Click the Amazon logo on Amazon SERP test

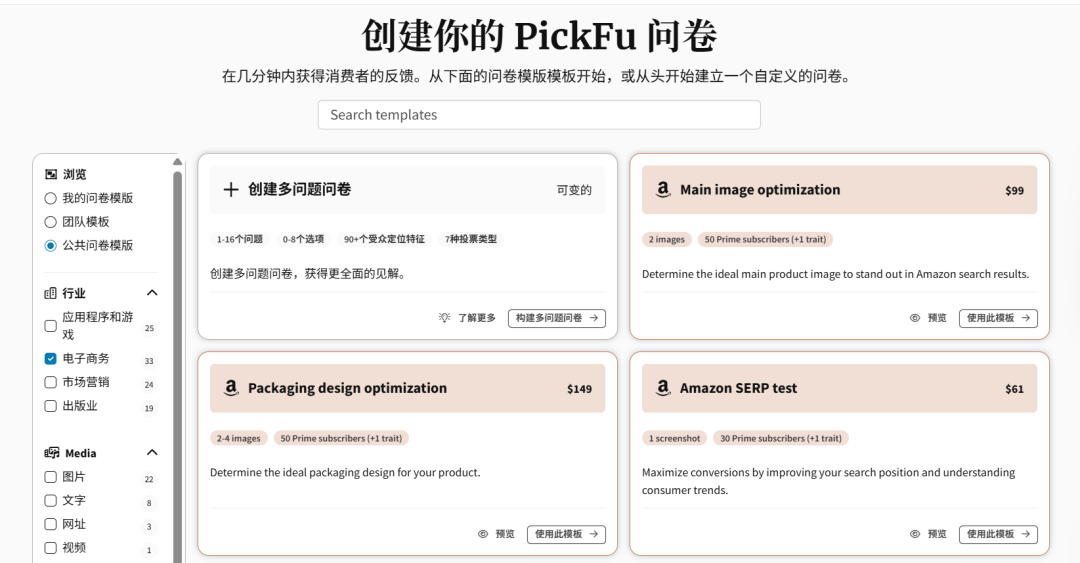coord(663,388)
